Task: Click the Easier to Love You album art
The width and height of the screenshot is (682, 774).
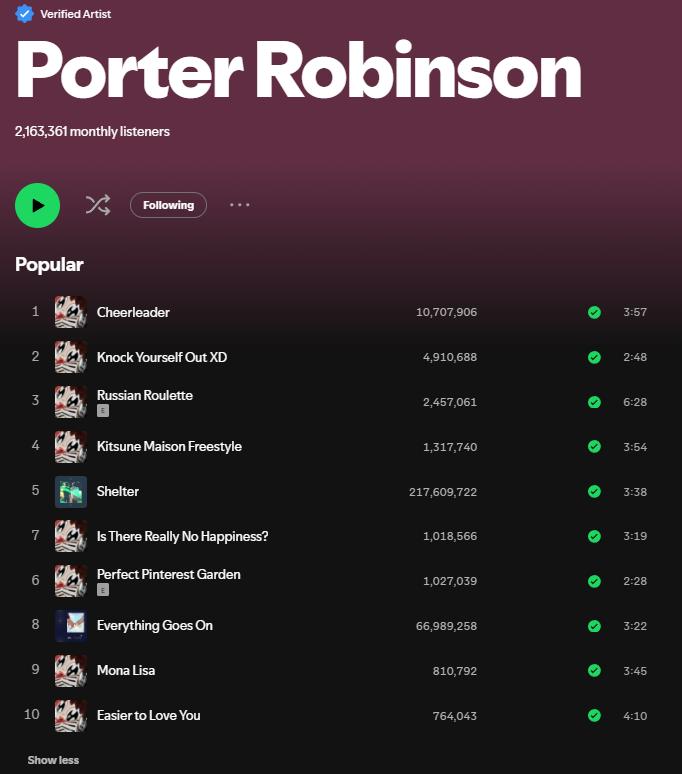Action: (x=71, y=716)
